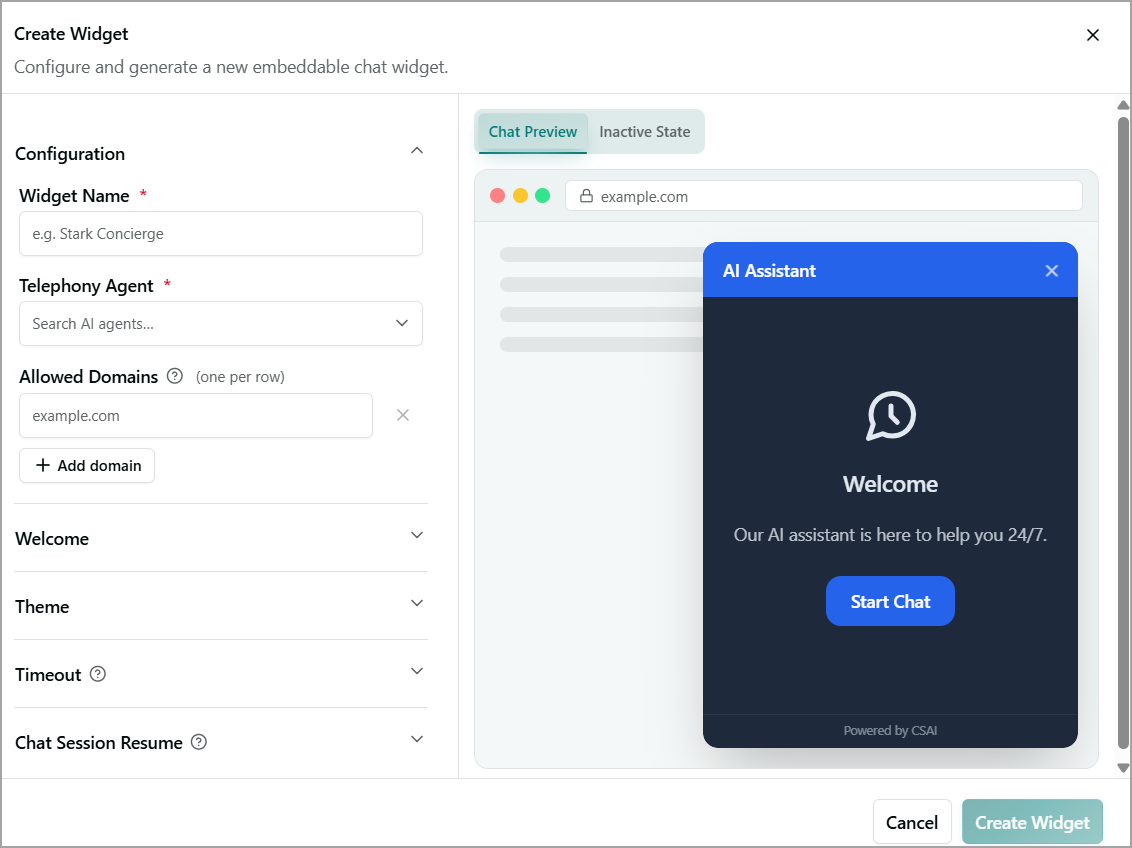This screenshot has height=848, width=1132.
Task: Expand the Timeout section chevron
Action: click(417, 671)
